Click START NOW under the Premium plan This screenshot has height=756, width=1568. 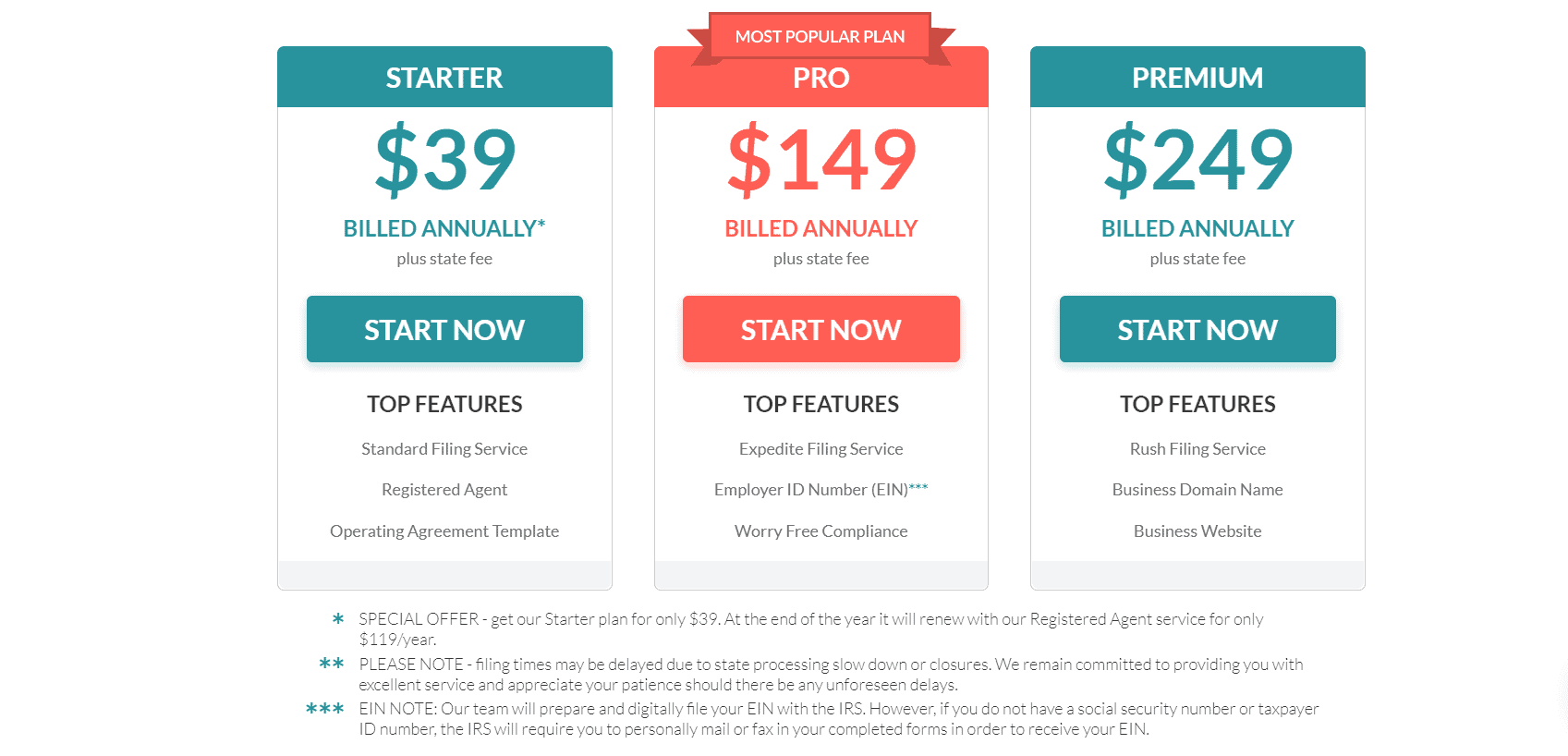pyautogui.click(x=1197, y=329)
